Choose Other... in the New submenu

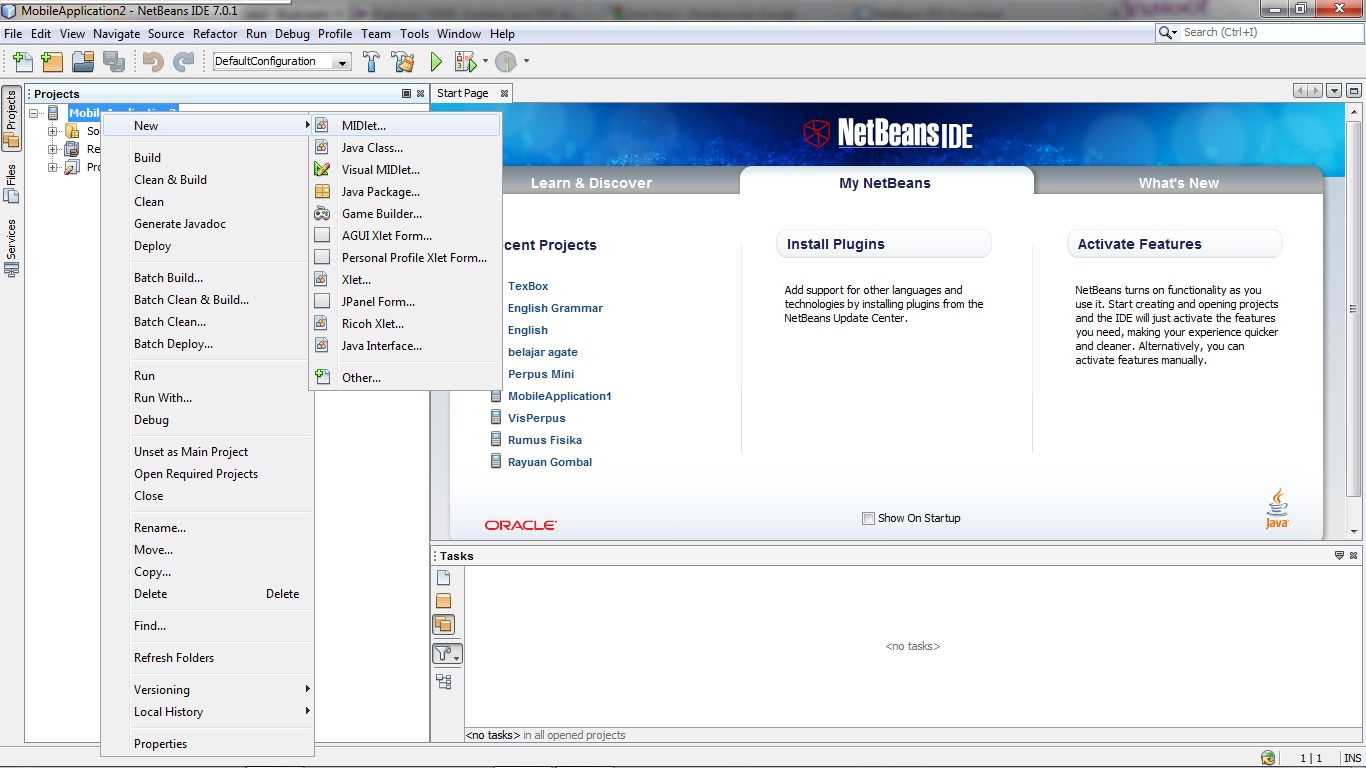pos(405,378)
